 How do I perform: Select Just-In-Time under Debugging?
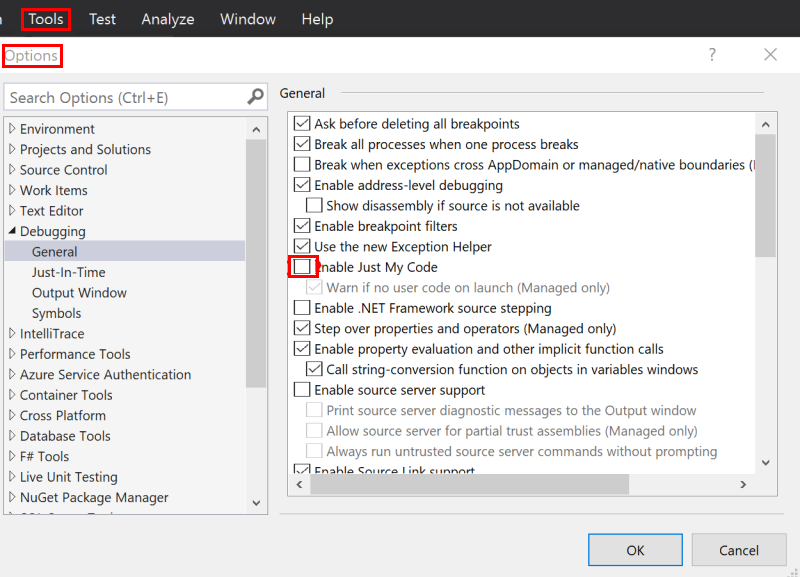pyautogui.click(x=68, y=272)
